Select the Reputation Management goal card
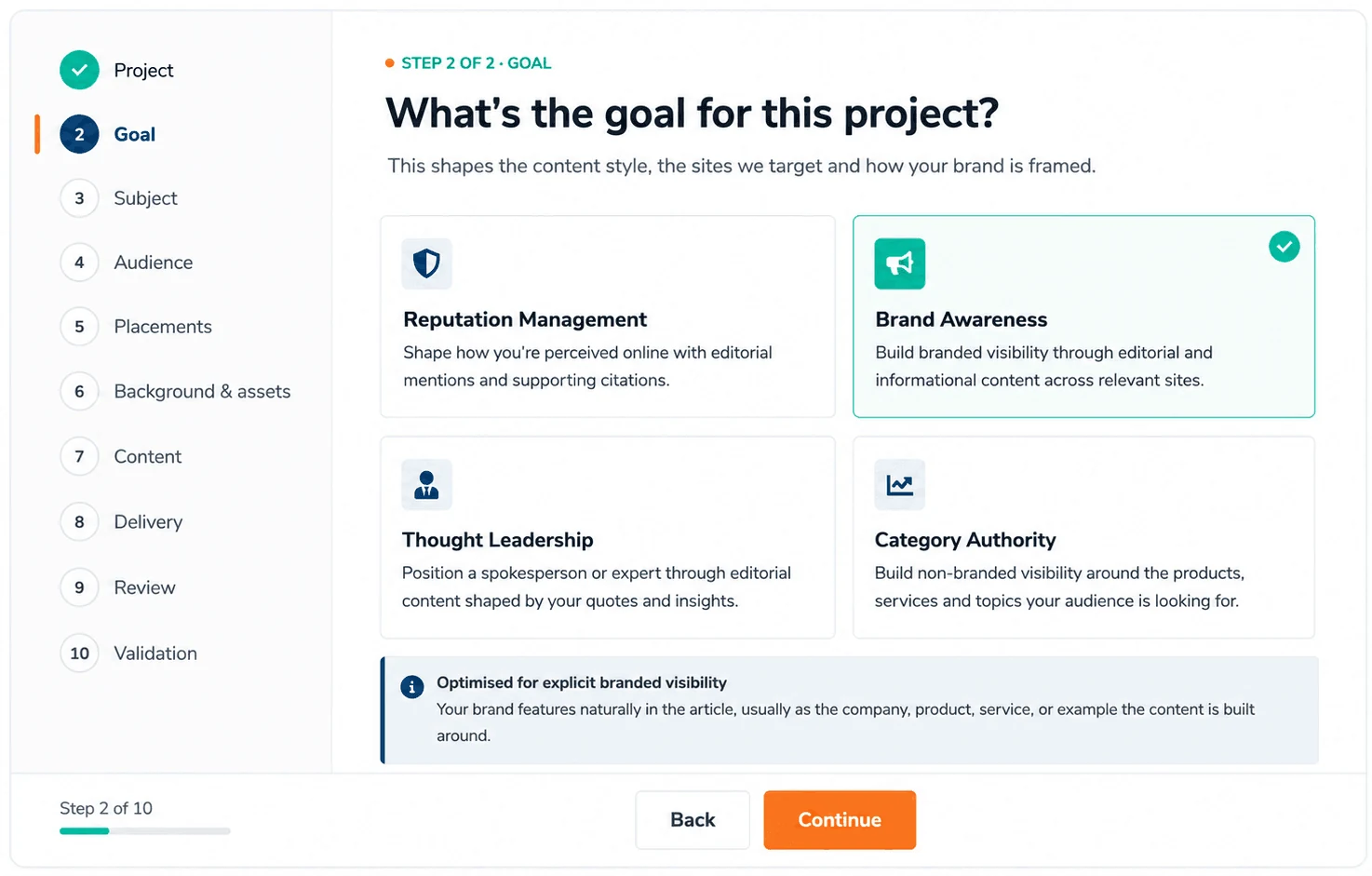Image resolution: width=1372 pixels, height=876 pixels. [608, 317]
